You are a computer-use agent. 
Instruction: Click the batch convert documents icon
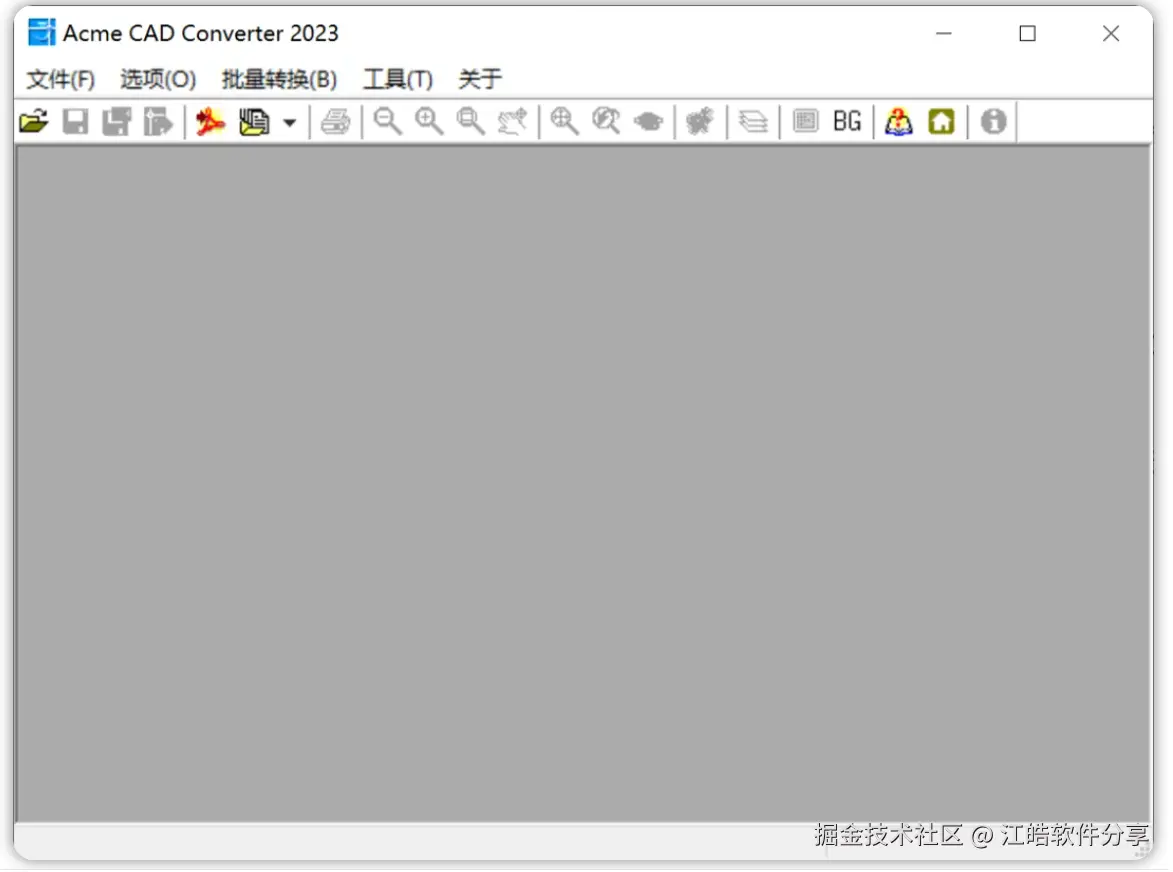pos(254,121)
